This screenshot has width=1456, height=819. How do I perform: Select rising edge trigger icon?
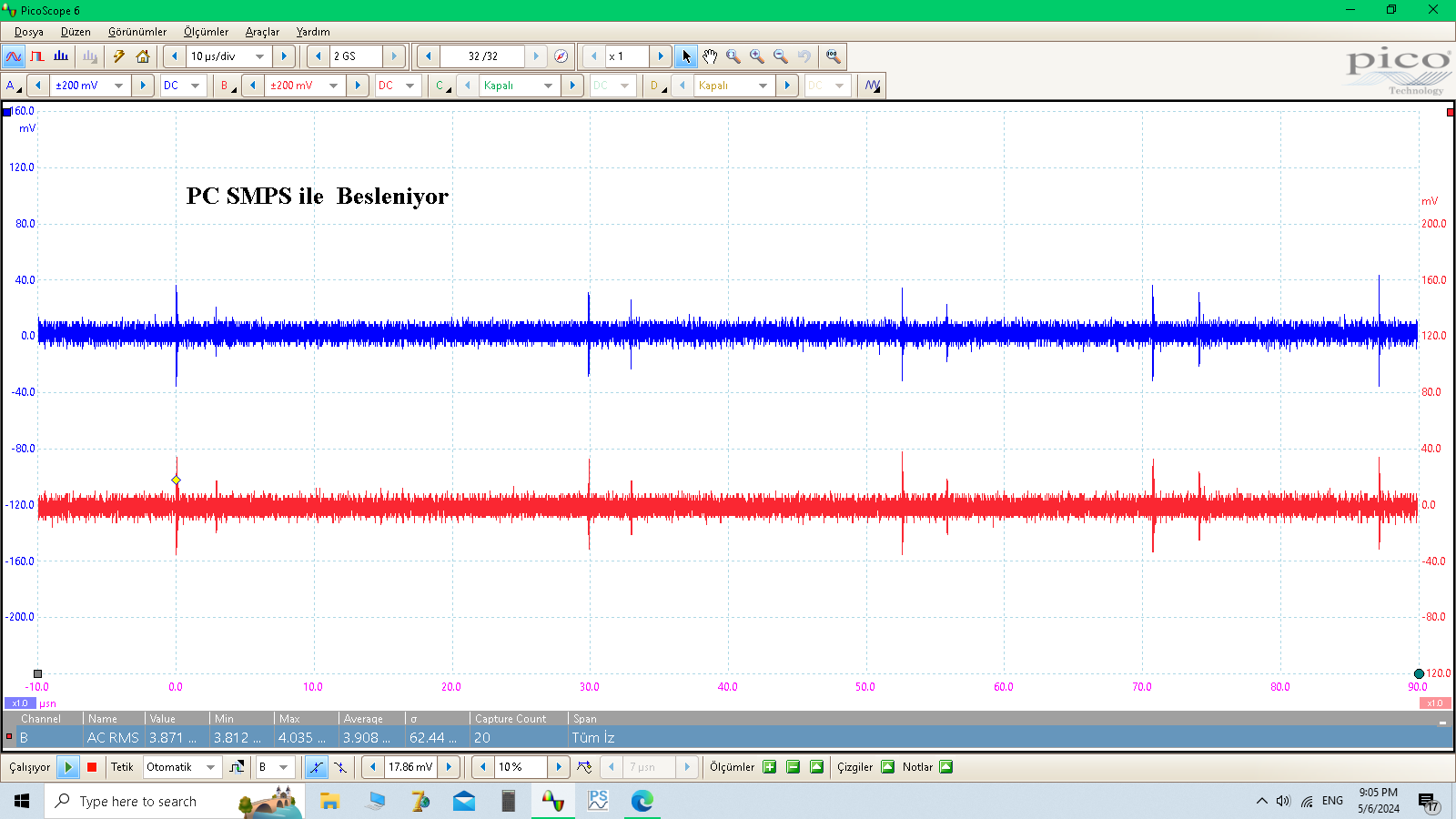[316, 767]
